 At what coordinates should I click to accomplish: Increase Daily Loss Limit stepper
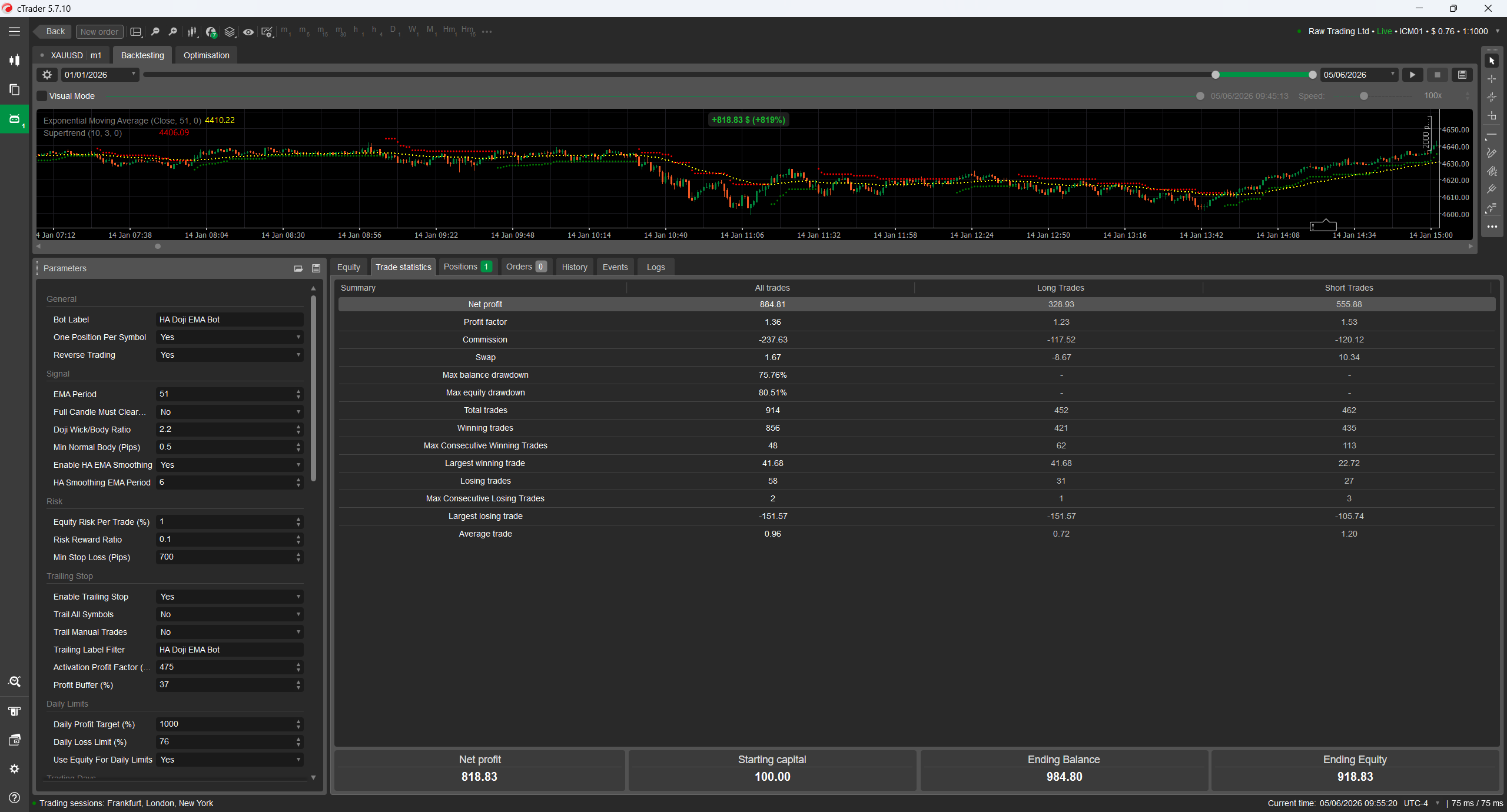tap(298, 739)
